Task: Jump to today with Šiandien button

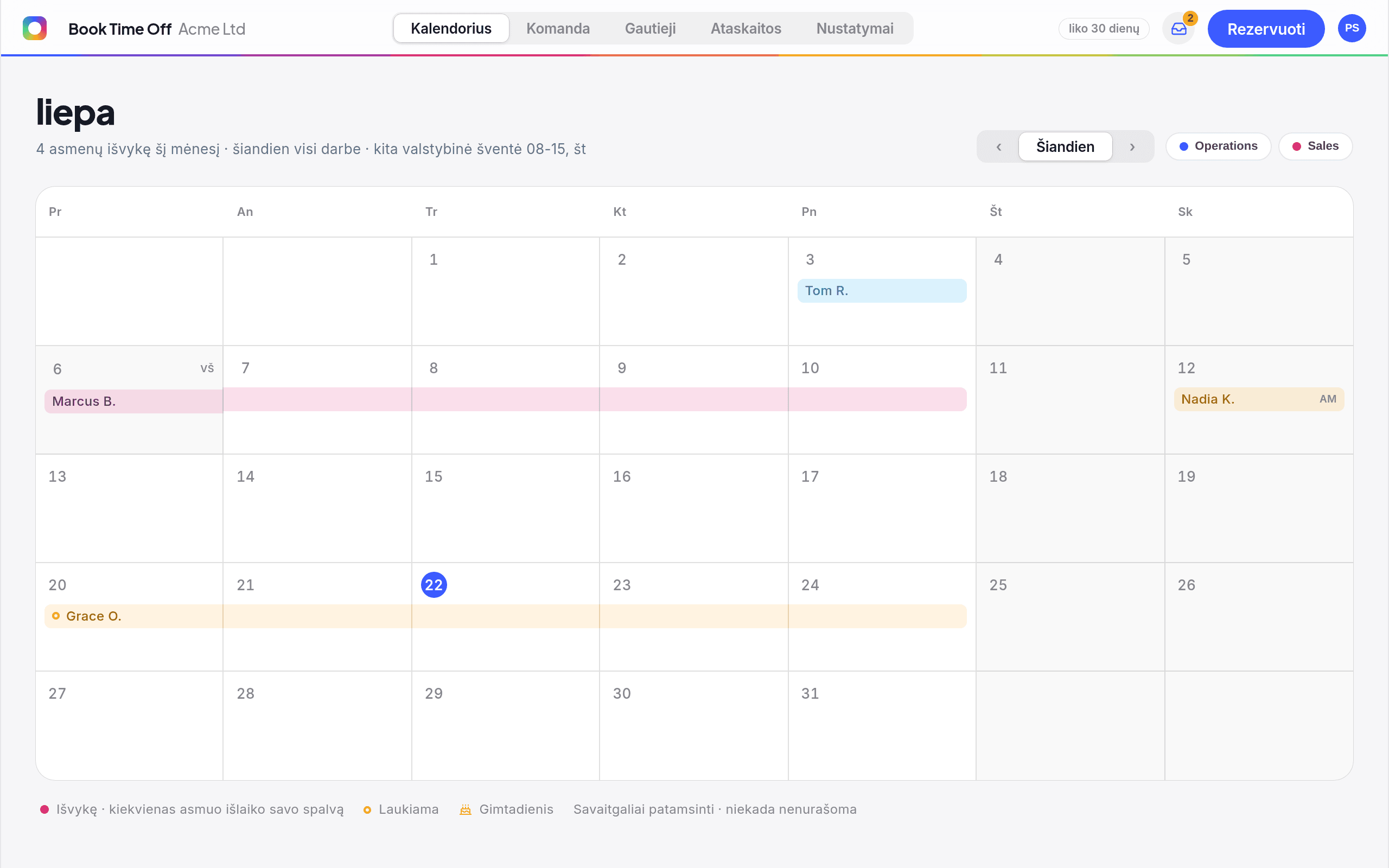Action: (x=1065, y=147)
